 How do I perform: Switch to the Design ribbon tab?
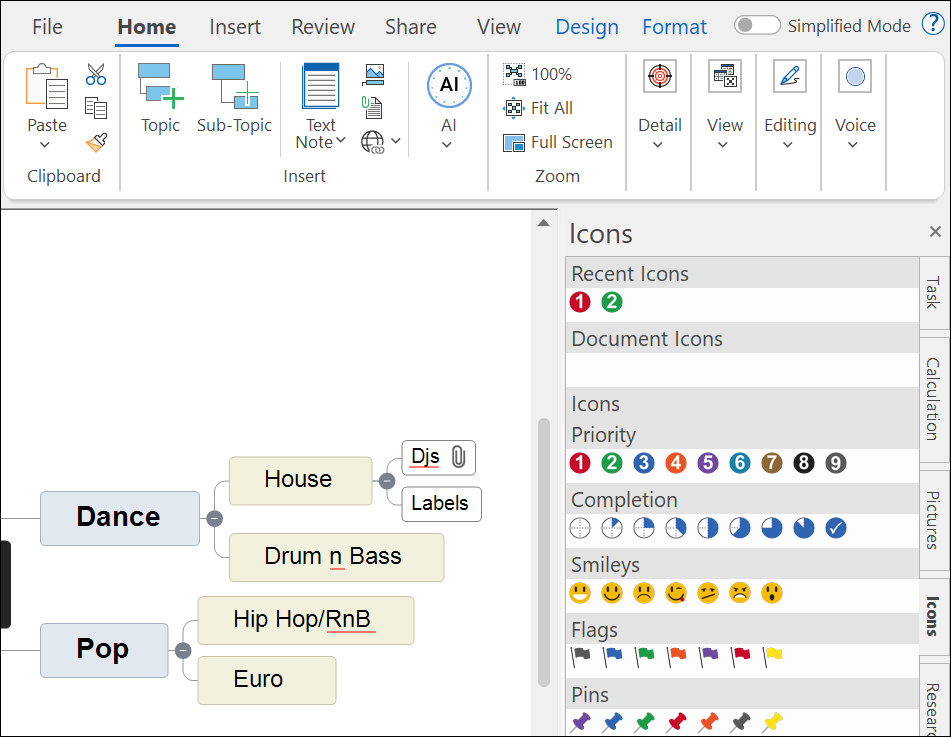pos(587,27)
